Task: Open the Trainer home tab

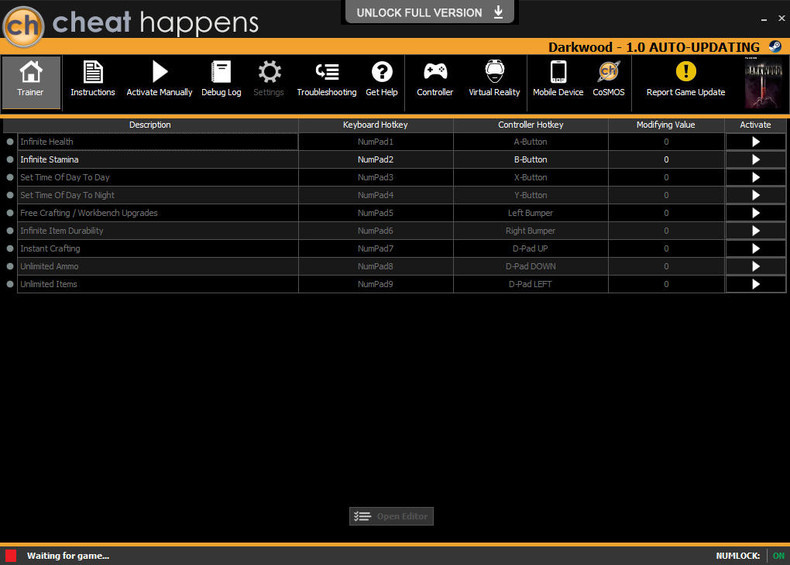Action: (x=31, y=82)
